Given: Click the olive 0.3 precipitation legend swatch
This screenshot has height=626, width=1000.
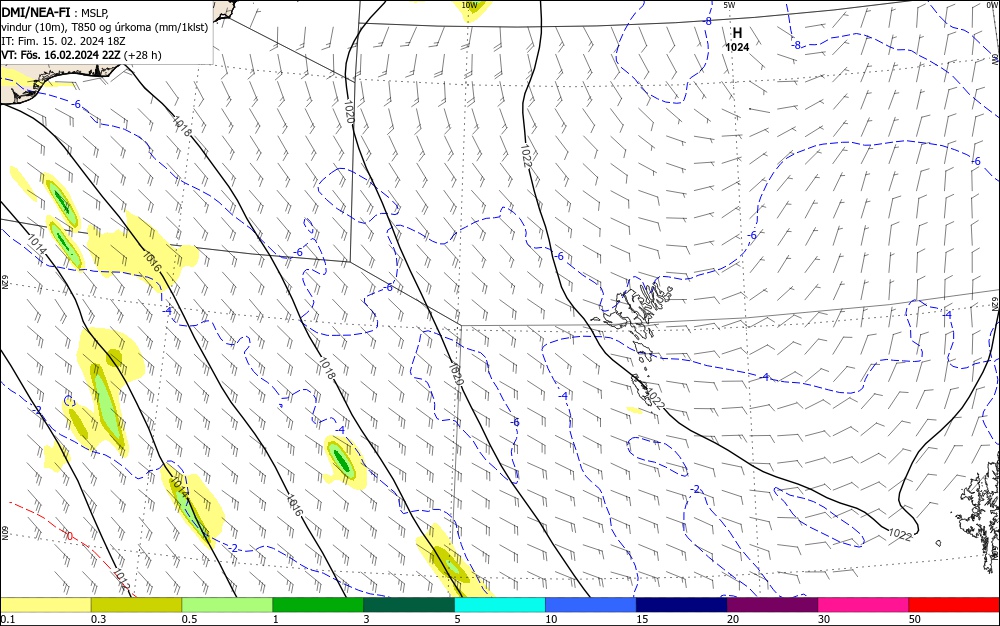Looking at the screenshot, I should pyautogui.click(x=136, y=604).
